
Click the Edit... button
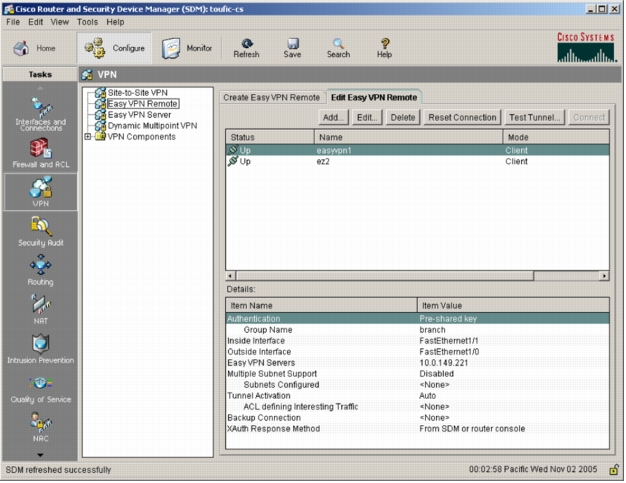point(367,118)
